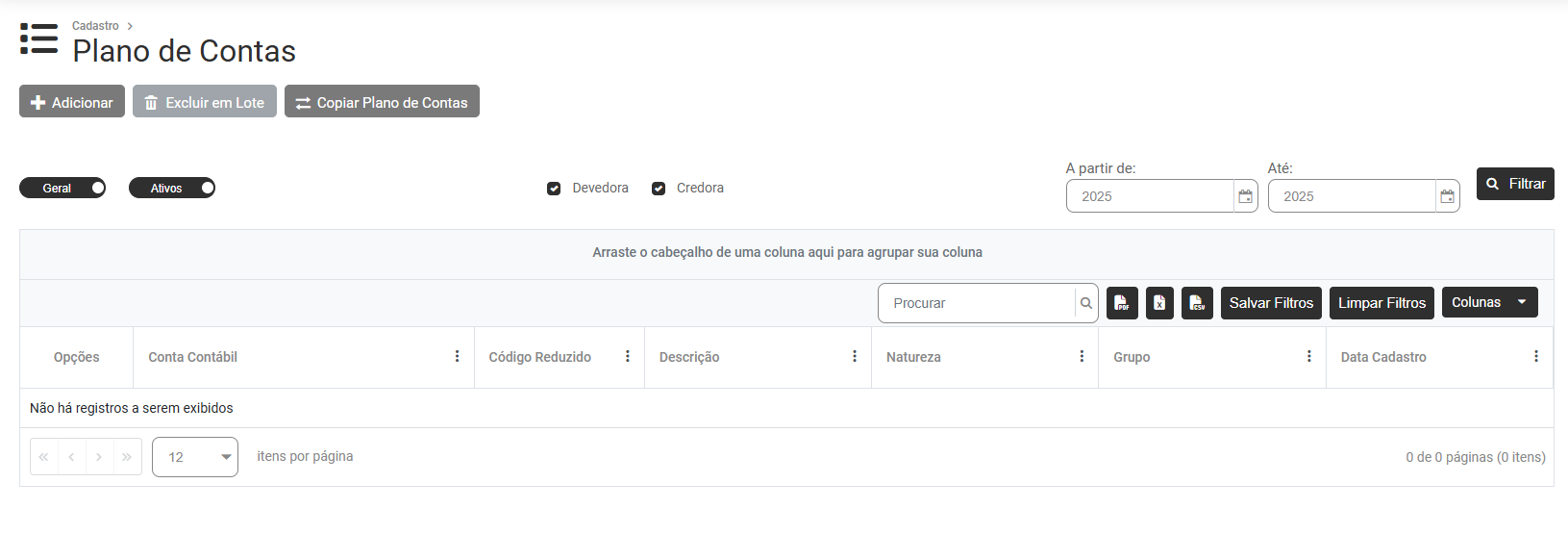Toggle the Geral switch
The image size is (1568, 534).
coord(62,189)
